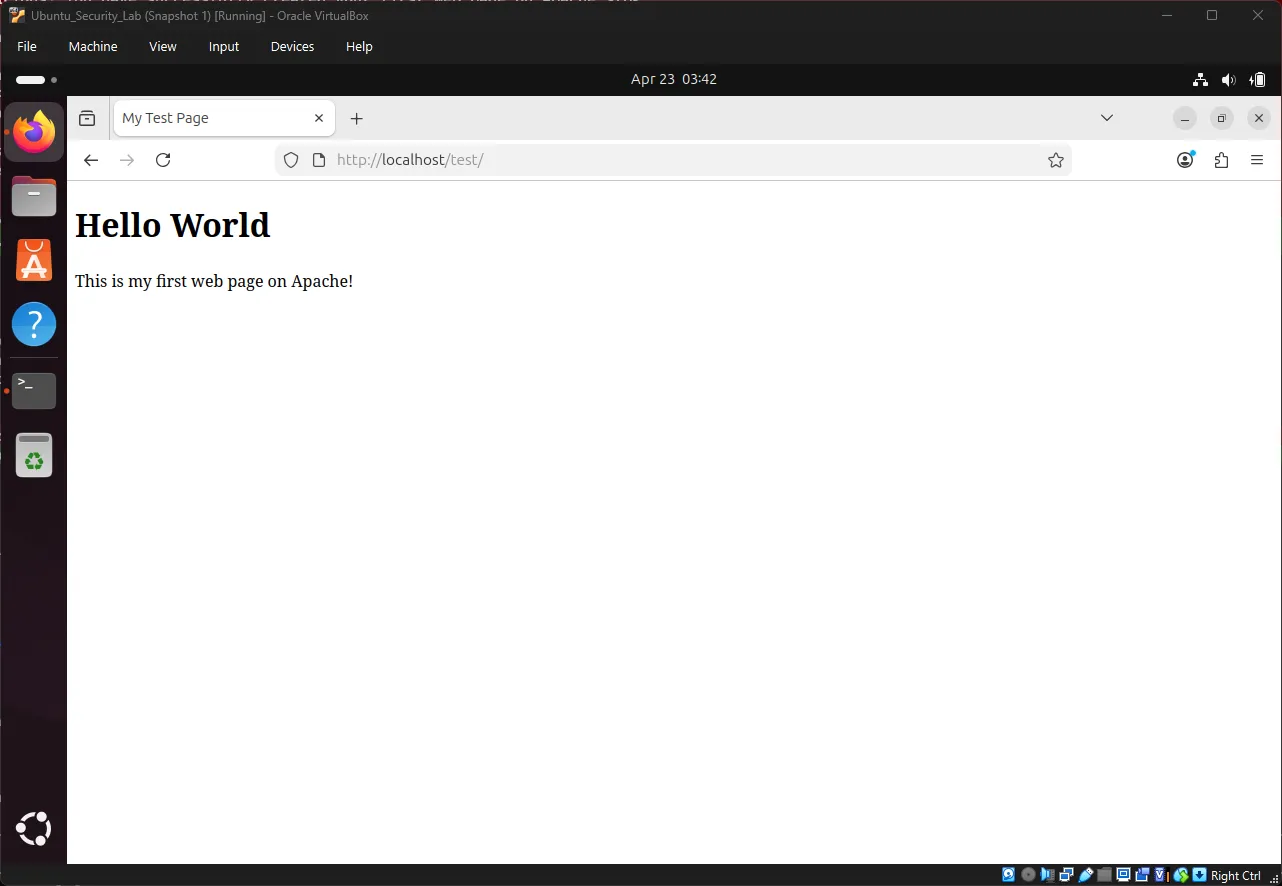Open the system status menu in the top bar
Screen dimensions: 1282x886
tap(1228, 79)
